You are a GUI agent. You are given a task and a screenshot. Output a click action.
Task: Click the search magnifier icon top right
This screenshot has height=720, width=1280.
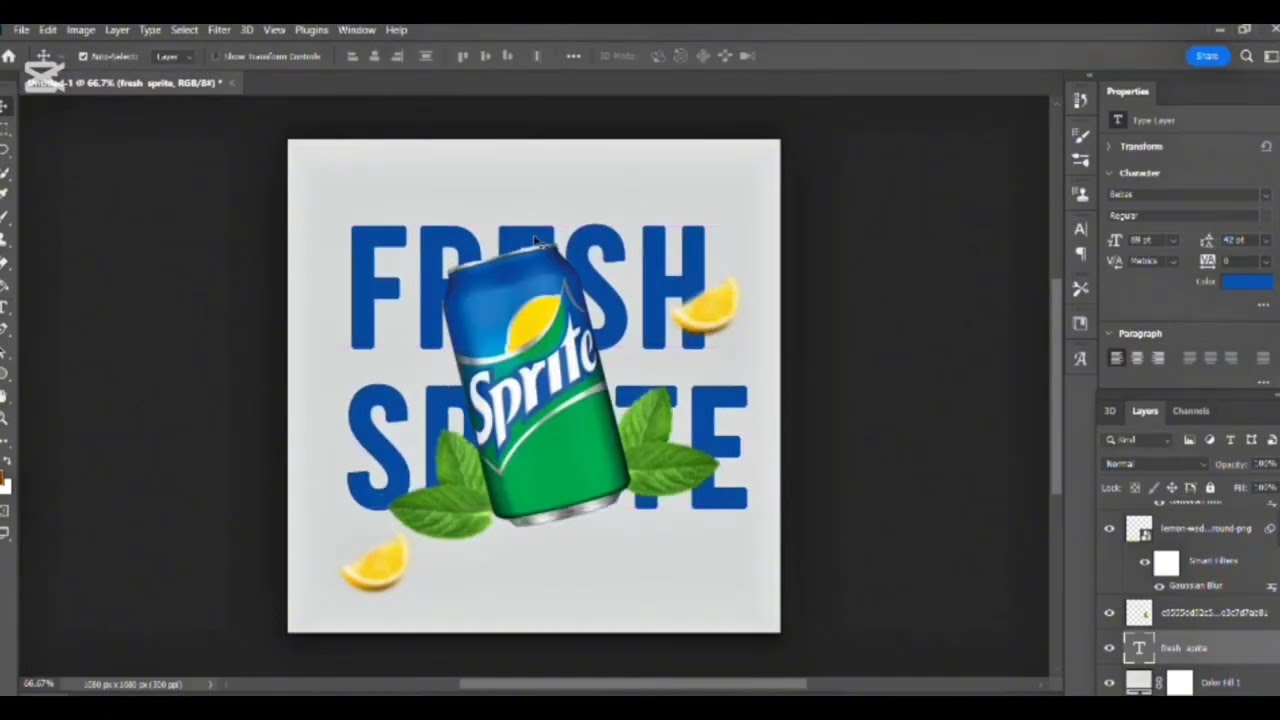(x=1246, y=56)
